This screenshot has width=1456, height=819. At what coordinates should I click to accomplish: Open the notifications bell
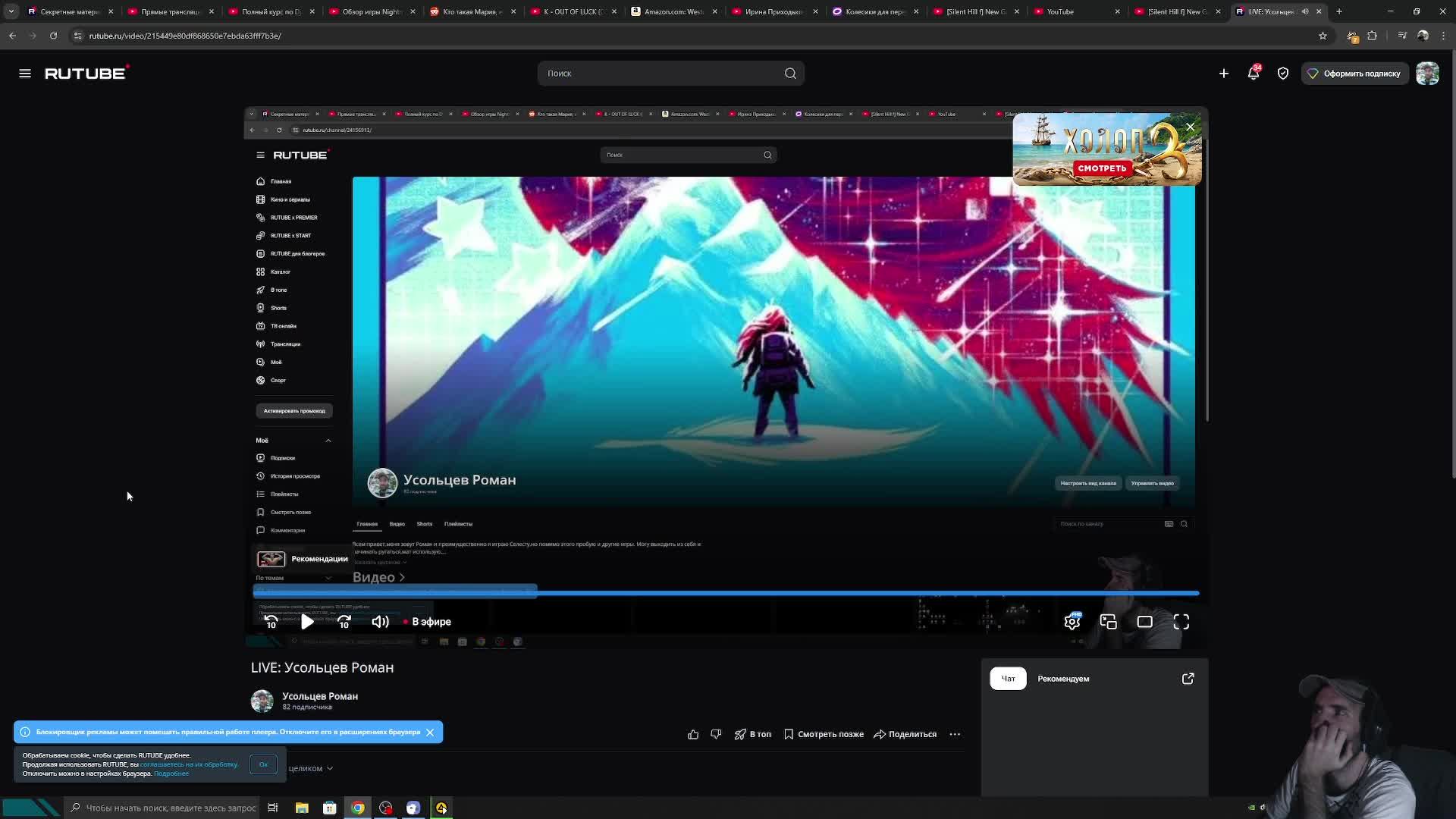point(1254,73)
